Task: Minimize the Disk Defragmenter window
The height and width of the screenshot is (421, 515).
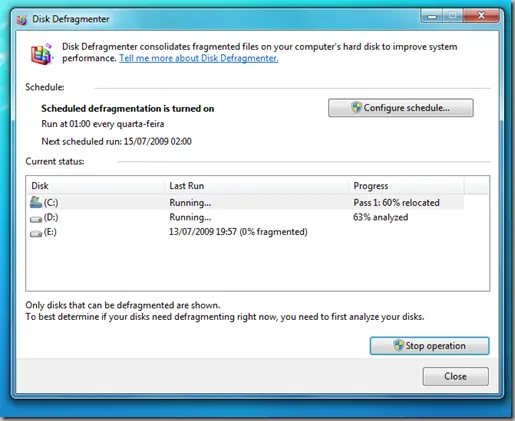Action: pos(432,16)
